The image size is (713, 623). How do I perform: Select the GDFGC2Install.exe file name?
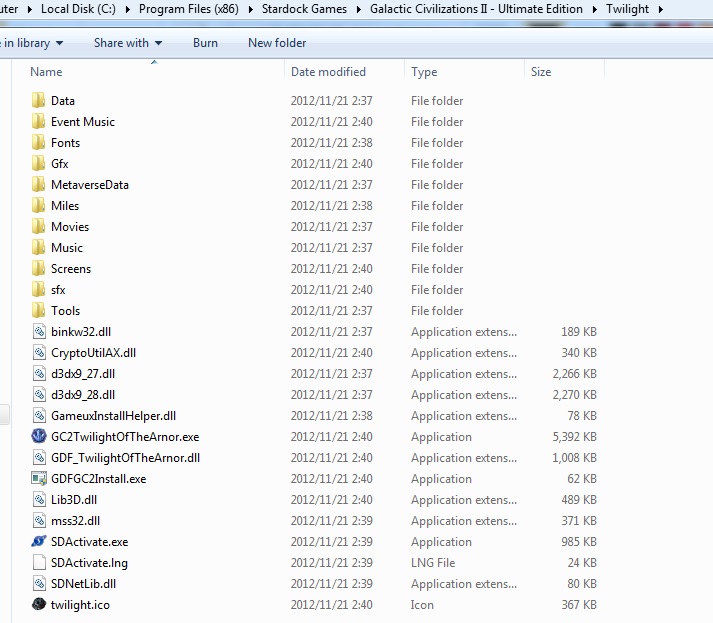pos(99,478)
